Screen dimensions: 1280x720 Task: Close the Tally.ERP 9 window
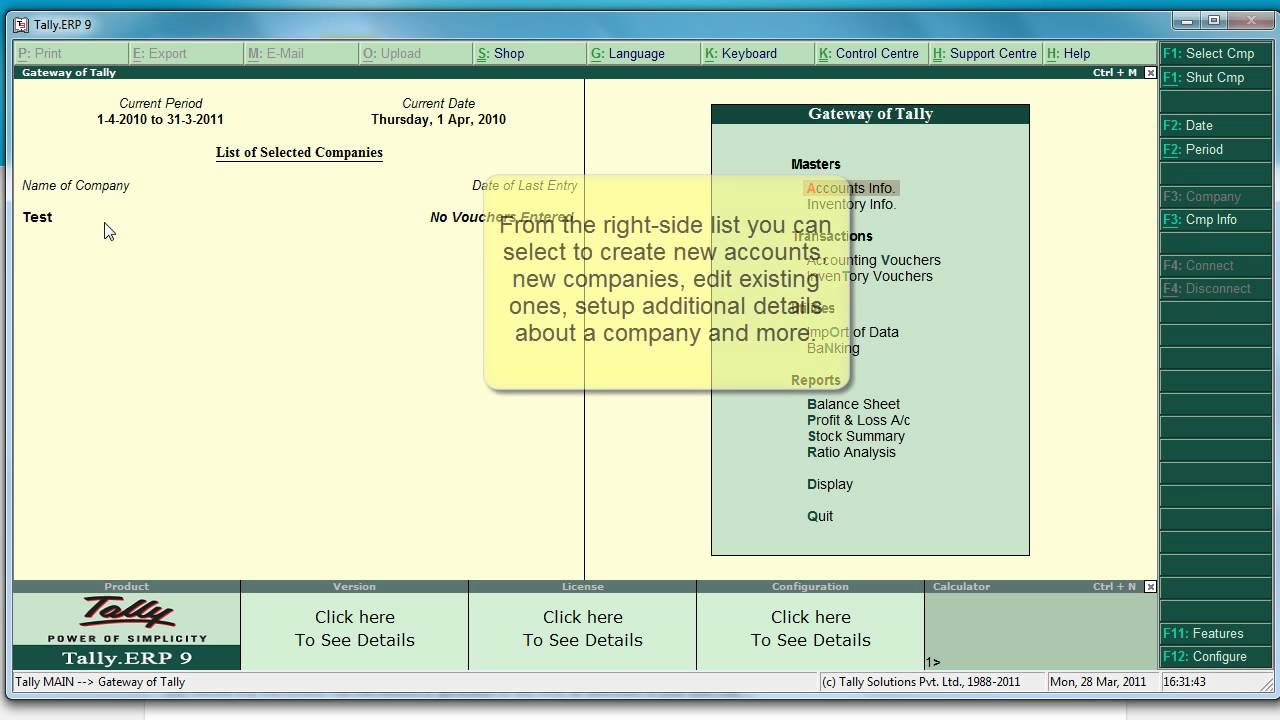coord(1249,21)
